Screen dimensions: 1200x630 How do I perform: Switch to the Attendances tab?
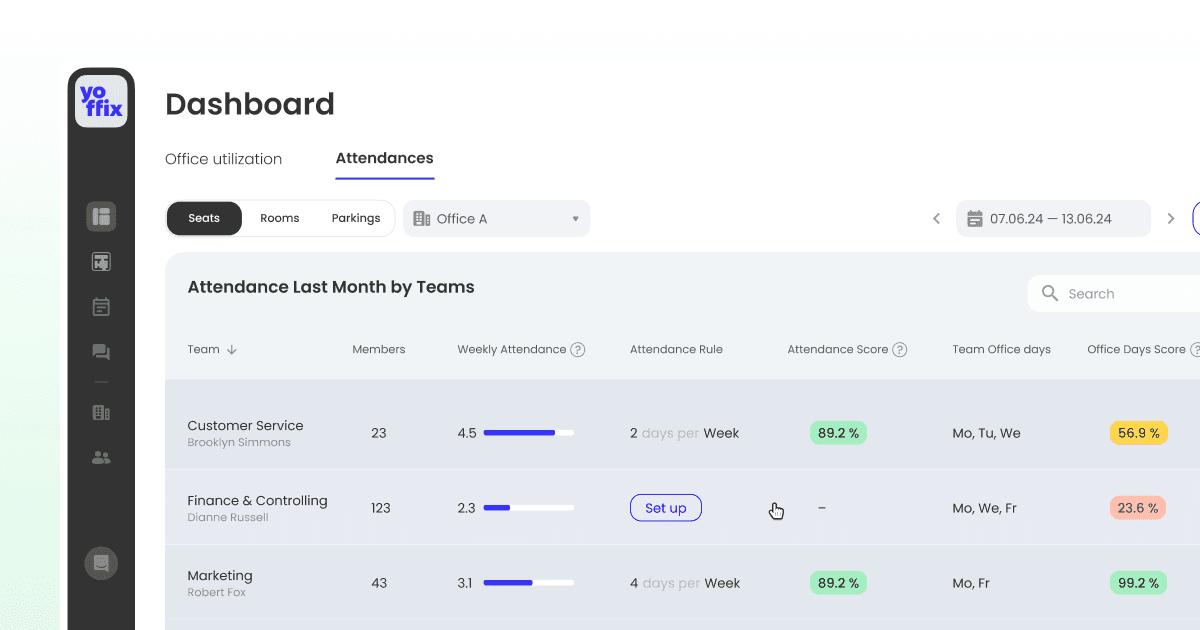(384, 158)
